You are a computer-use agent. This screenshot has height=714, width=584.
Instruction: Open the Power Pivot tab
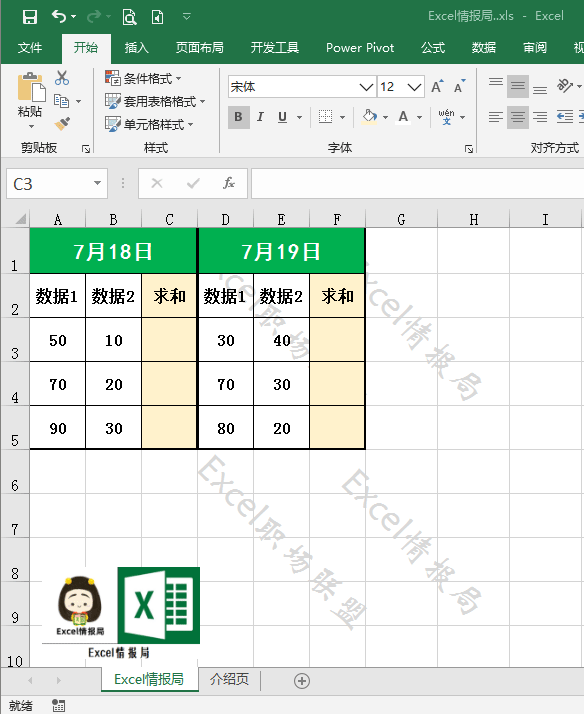coord(360,47)
